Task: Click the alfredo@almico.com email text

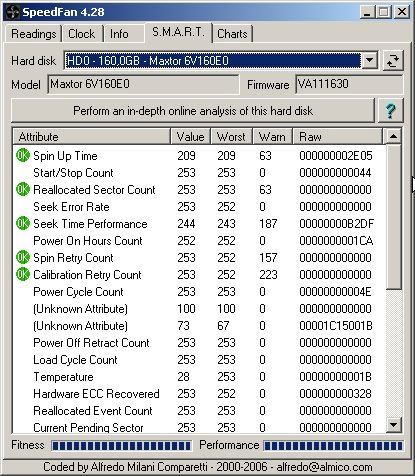Action: click(324, 467)
